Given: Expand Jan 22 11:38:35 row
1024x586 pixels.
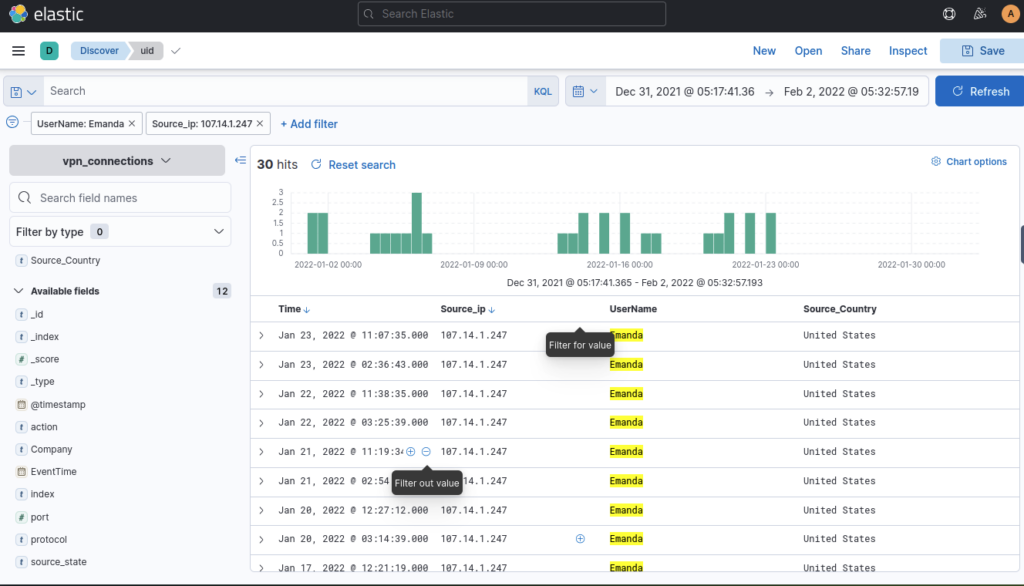Looking at the screenshot, I should pos(261,394).
